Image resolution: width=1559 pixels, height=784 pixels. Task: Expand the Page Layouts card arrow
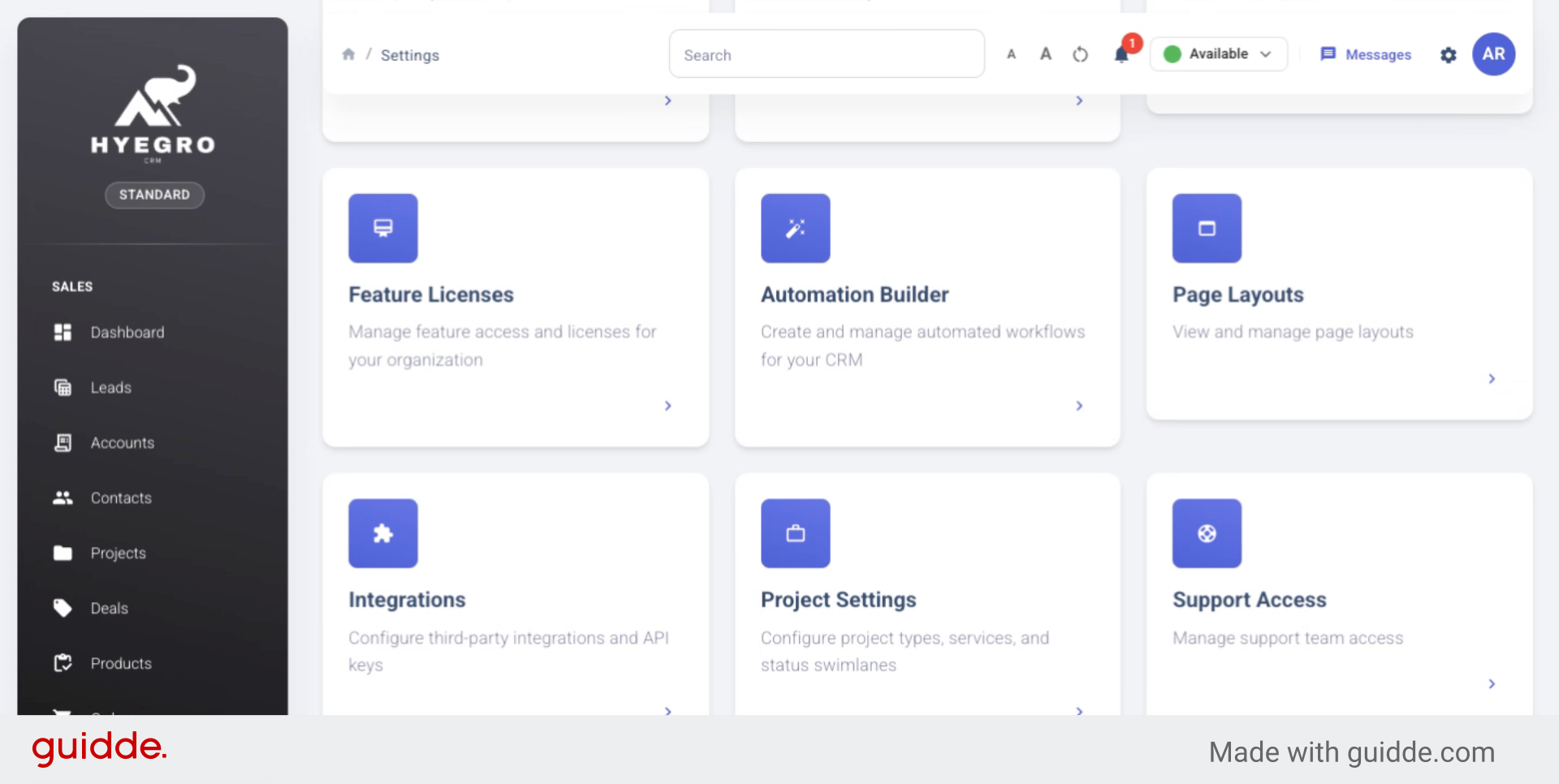tap(1492, 379)
